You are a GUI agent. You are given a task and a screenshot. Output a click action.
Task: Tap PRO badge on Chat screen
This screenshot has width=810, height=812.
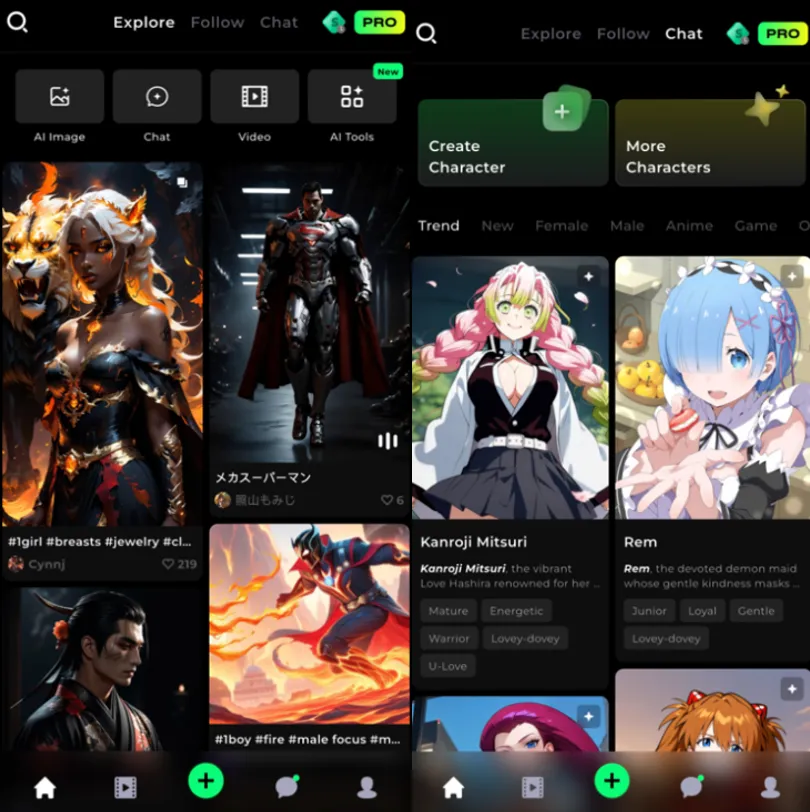click(782, 34)
